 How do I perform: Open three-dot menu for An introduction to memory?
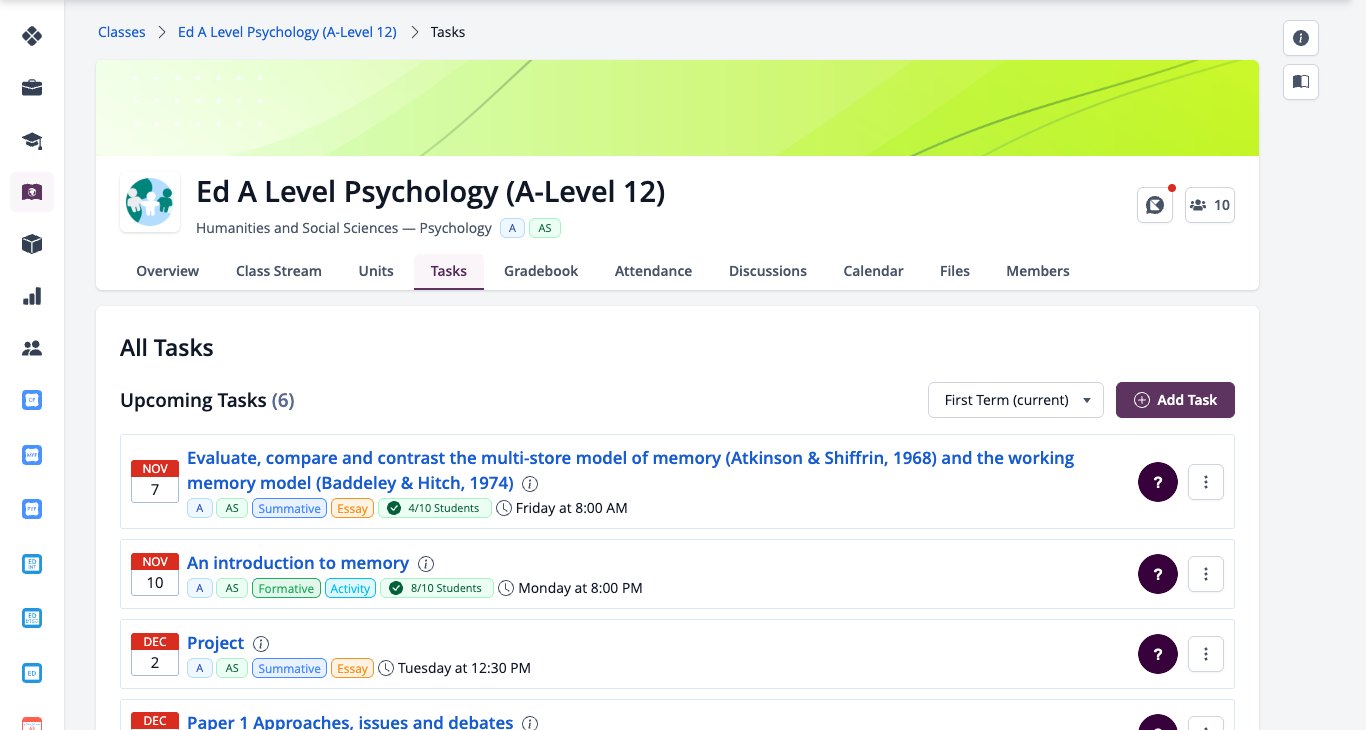pyautogui.click(x=1206, y=574)
